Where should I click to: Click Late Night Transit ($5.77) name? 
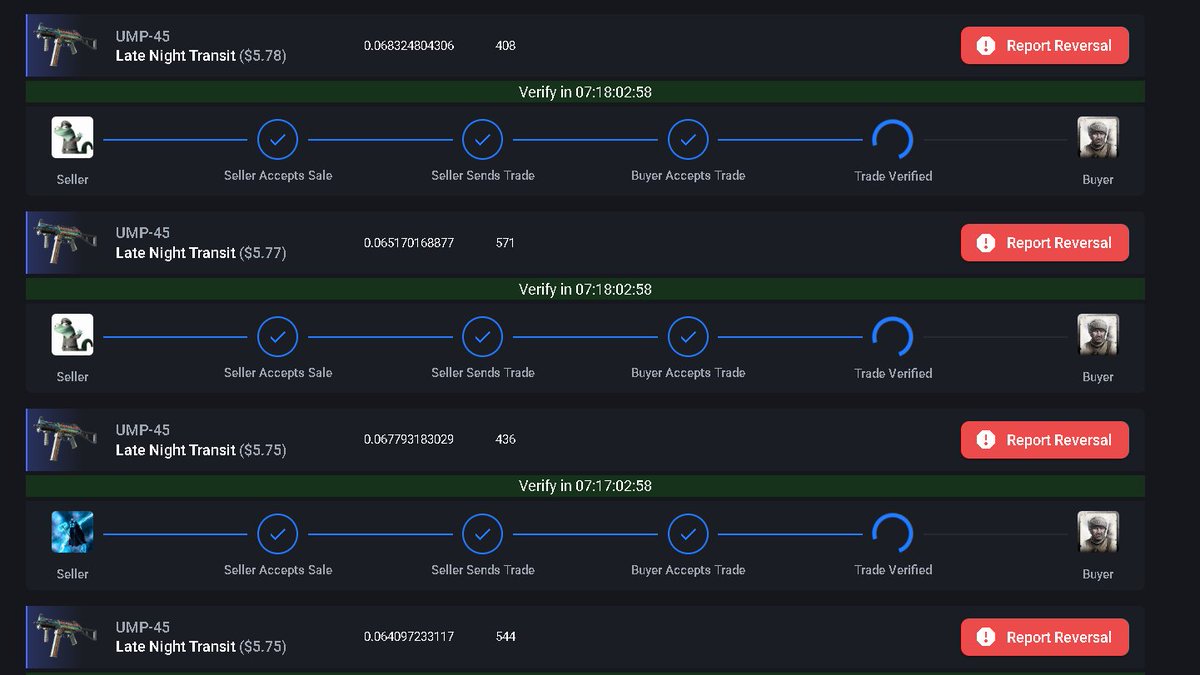click(x=201, y=253)
